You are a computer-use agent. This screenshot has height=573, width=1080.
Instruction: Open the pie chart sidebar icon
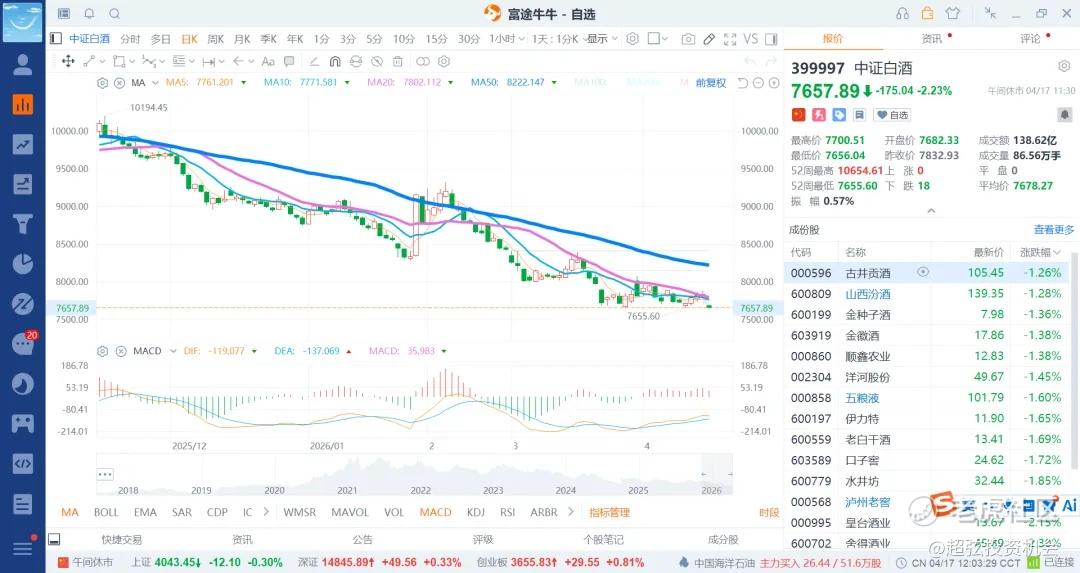pyautogui.click(x=23, y=264)
